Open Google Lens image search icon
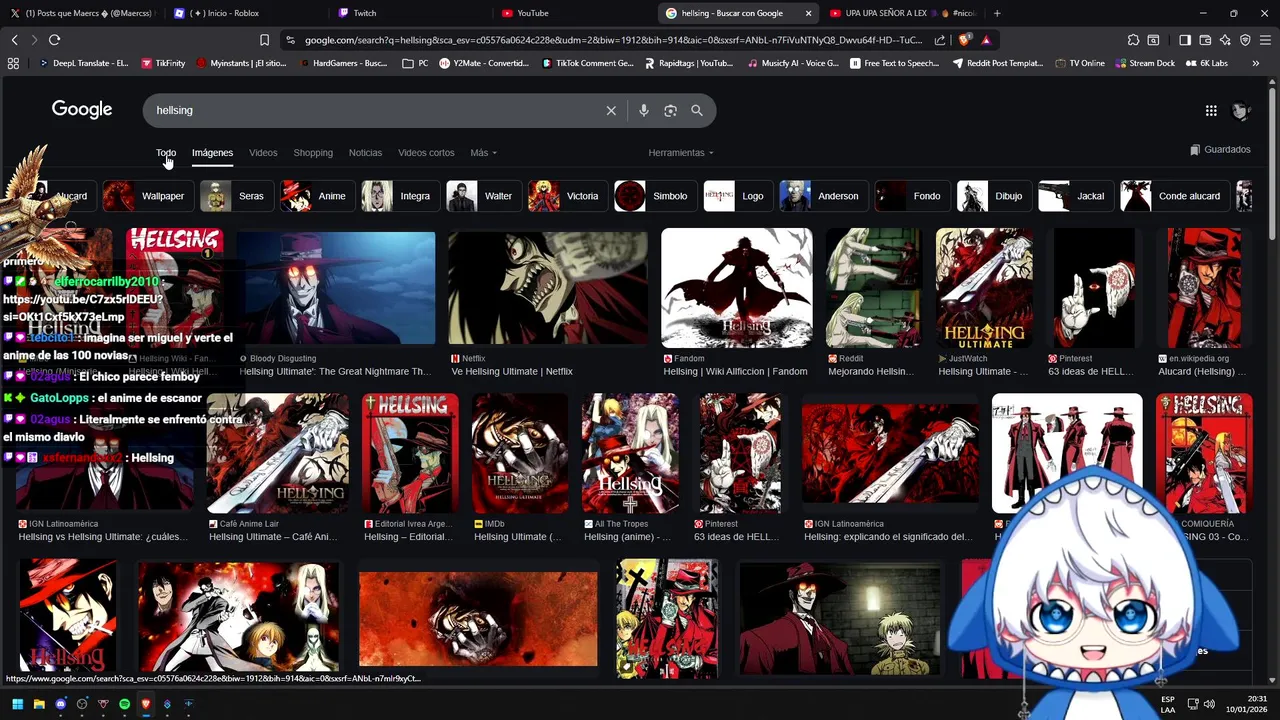 click(x=670, y=111)
